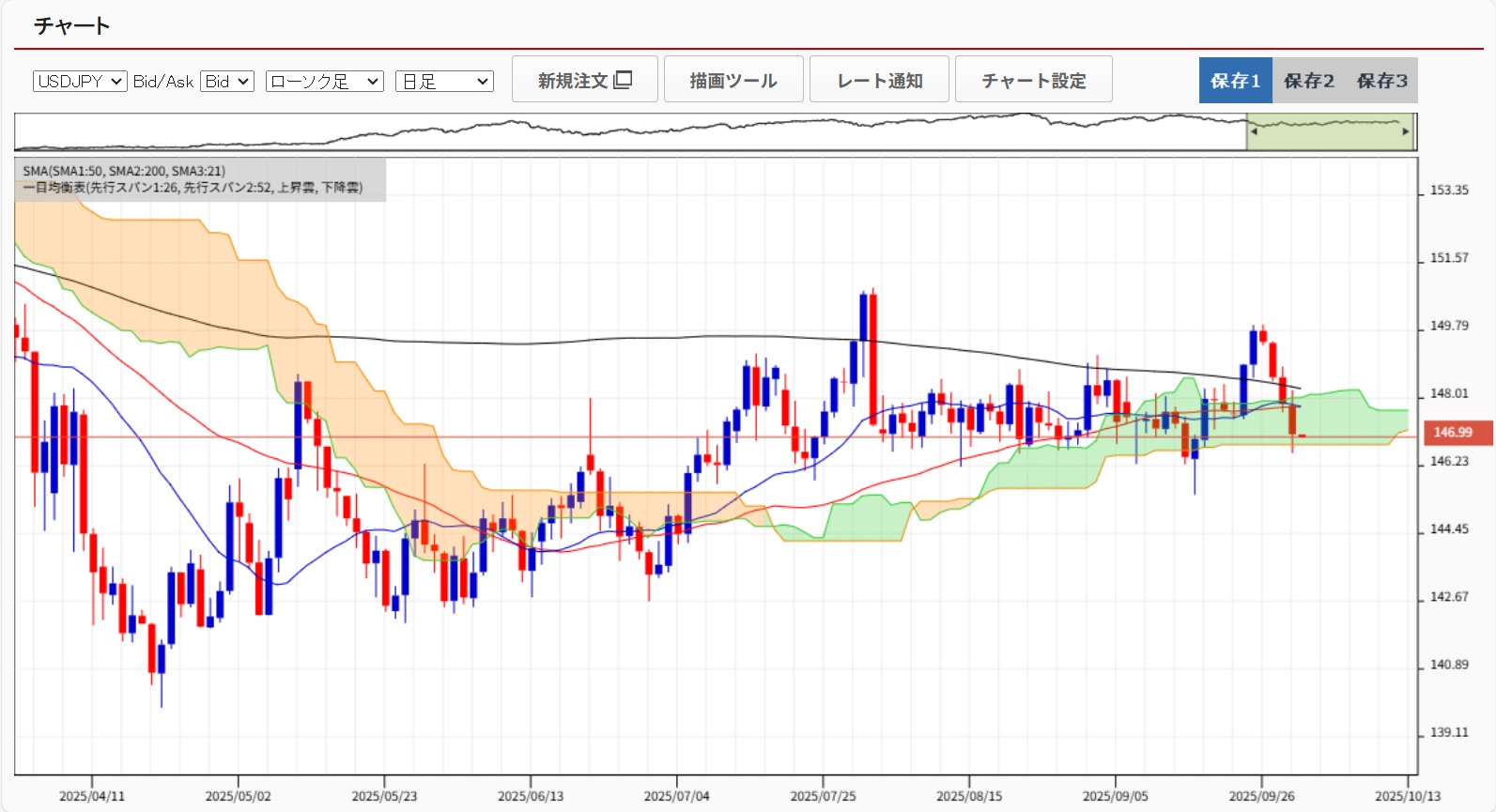Click the popup icon on 新規注文

tap(623, 80)
